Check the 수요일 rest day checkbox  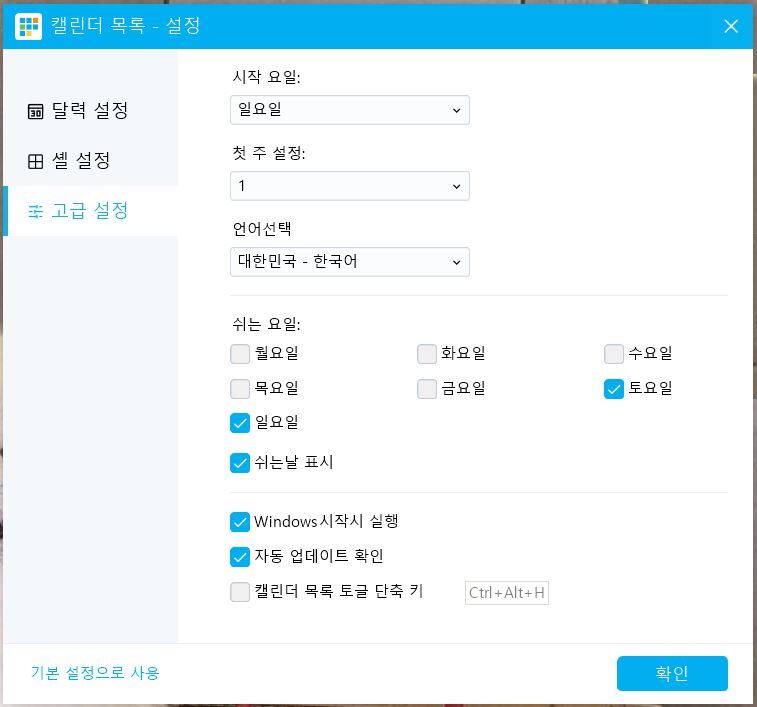click(x=614, y=354)
